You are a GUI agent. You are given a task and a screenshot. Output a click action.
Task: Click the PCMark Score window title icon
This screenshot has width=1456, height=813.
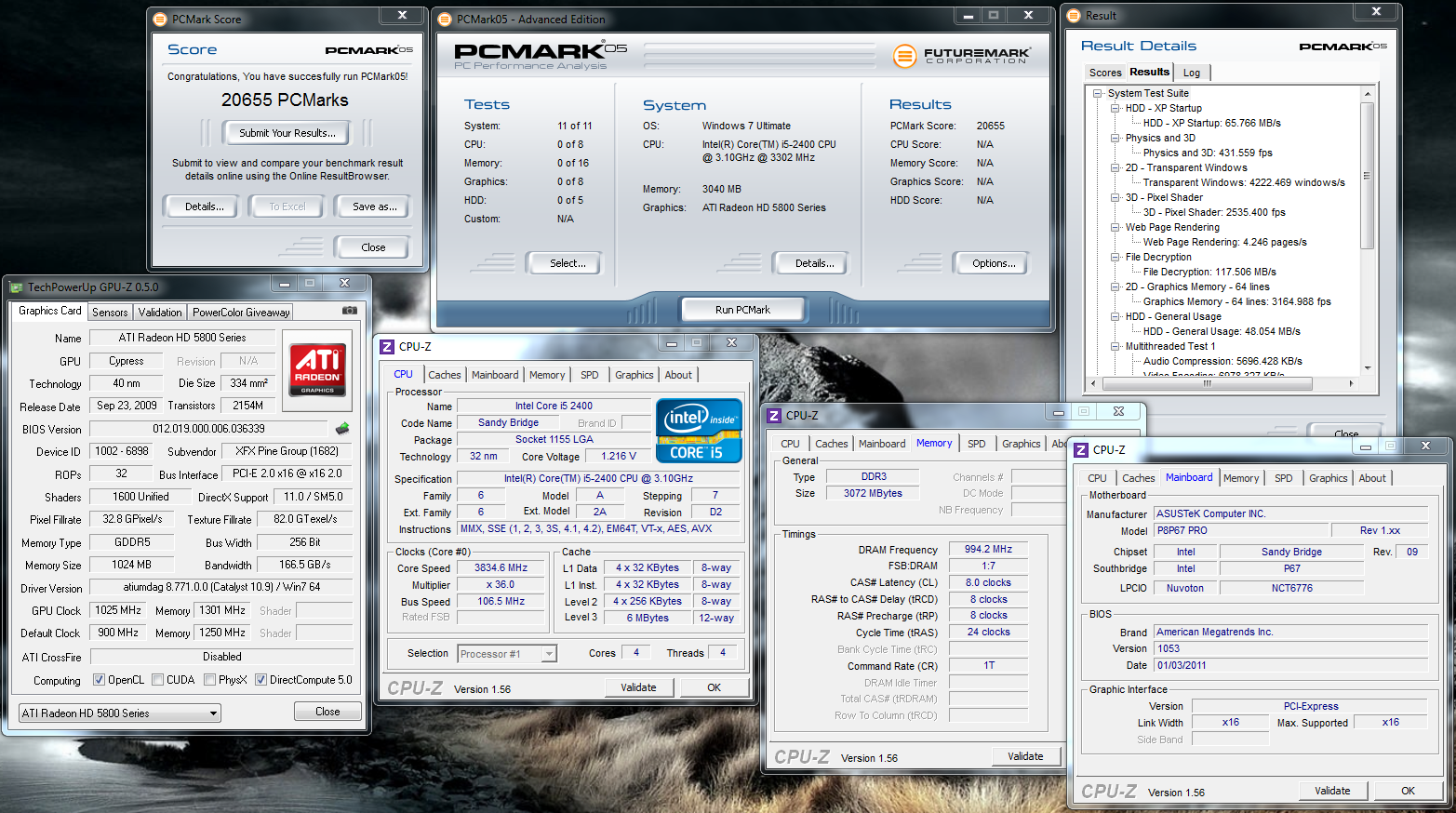160,19
